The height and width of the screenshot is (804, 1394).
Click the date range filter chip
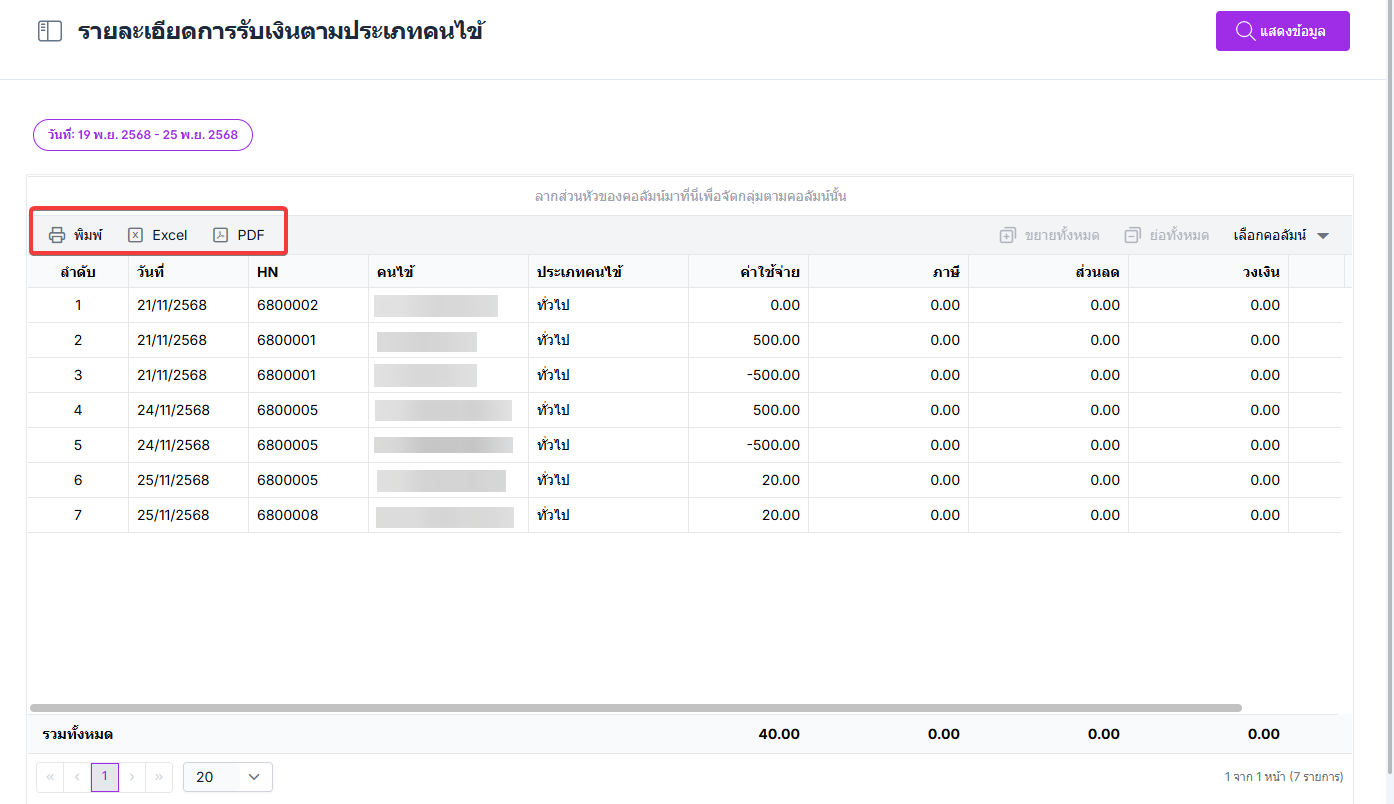143,135
